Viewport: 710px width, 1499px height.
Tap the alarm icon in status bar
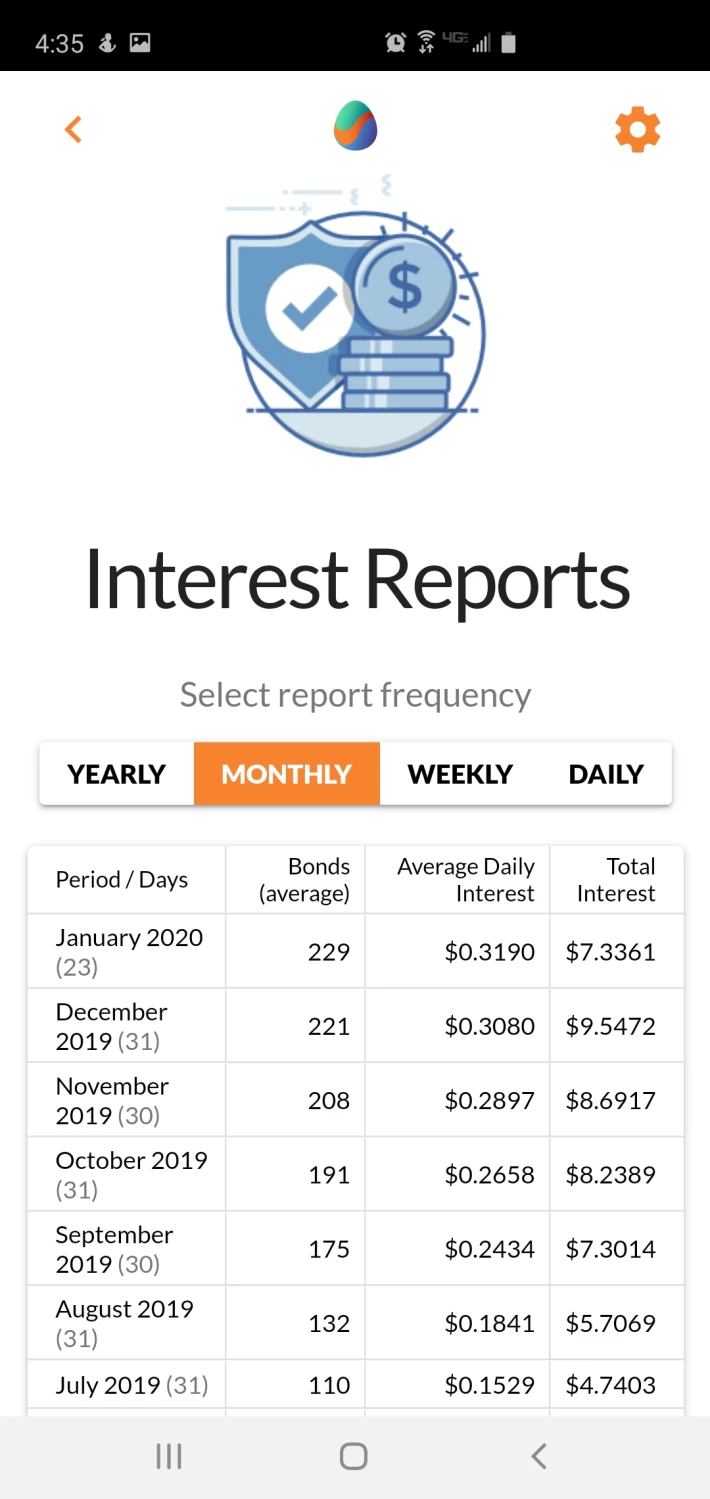[395, 42]
